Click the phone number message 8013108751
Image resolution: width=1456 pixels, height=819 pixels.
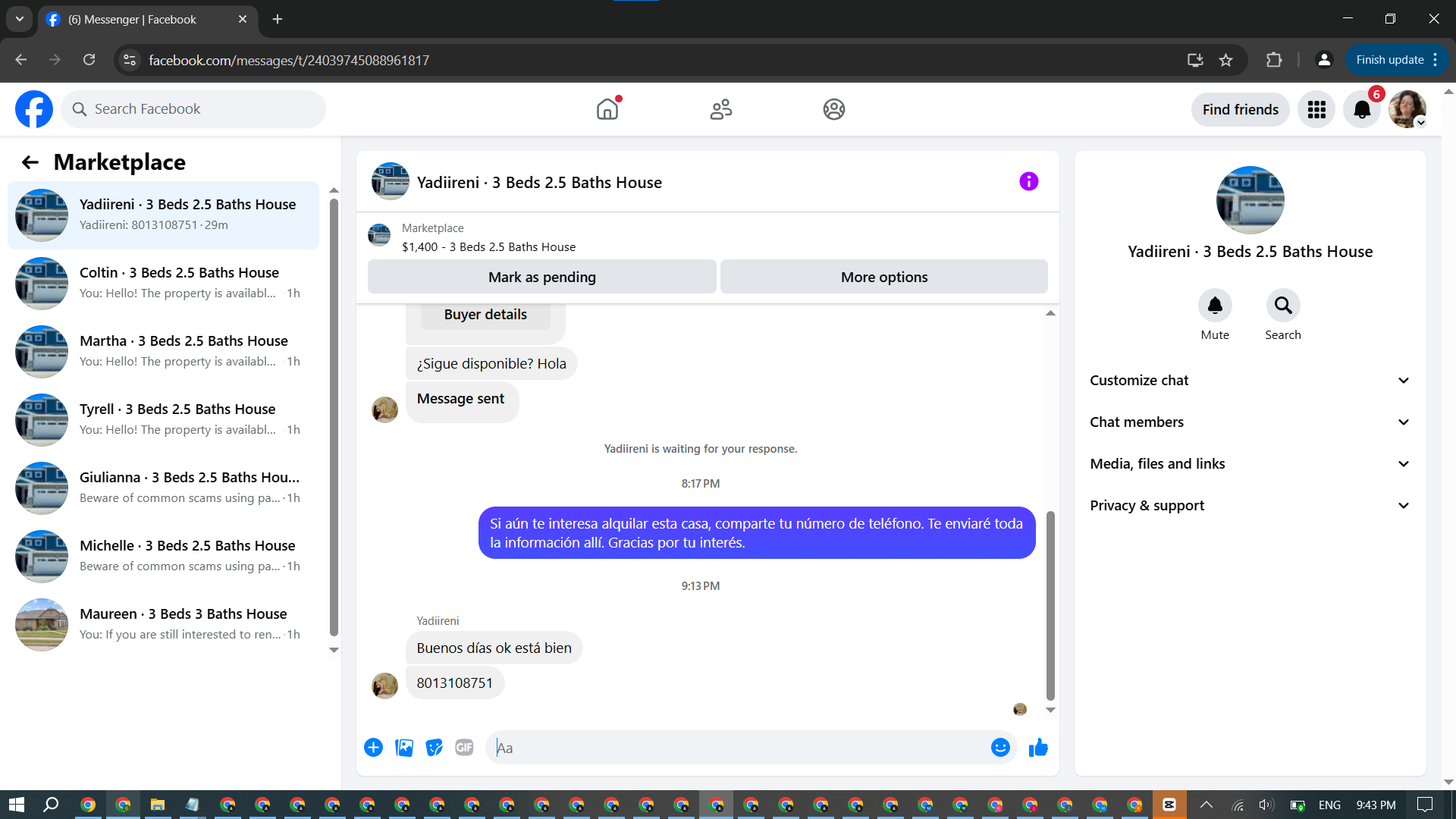tap(454, 683)
